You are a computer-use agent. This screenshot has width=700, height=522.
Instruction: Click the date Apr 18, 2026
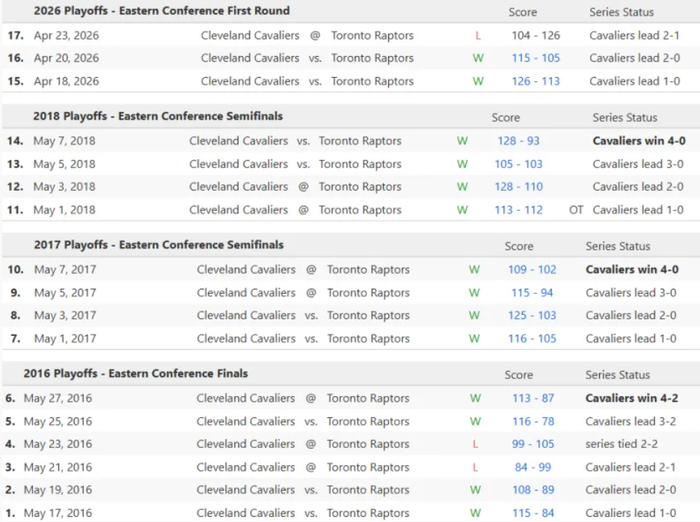click(66, 81)
